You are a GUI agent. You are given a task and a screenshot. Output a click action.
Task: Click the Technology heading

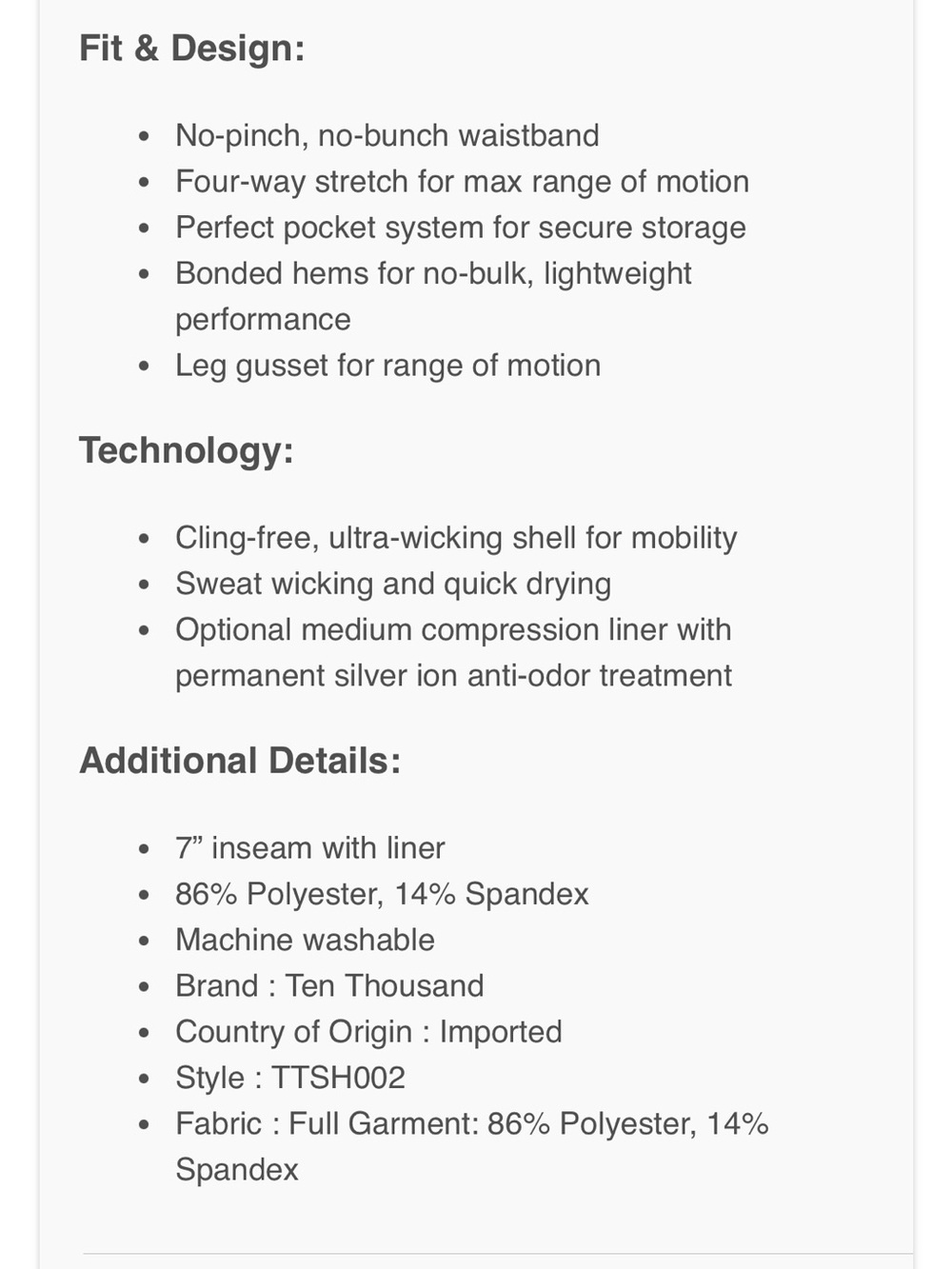(187, 450)
